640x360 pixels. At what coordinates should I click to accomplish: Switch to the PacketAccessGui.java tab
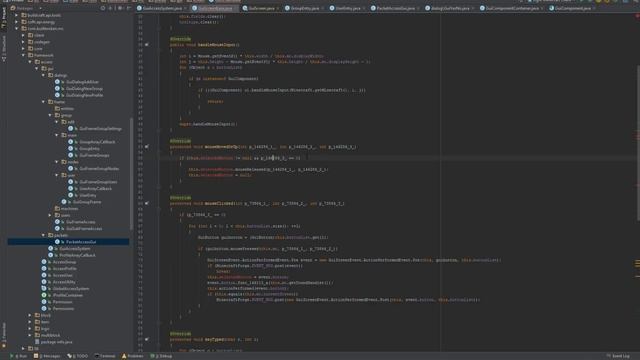pos(395,8)
